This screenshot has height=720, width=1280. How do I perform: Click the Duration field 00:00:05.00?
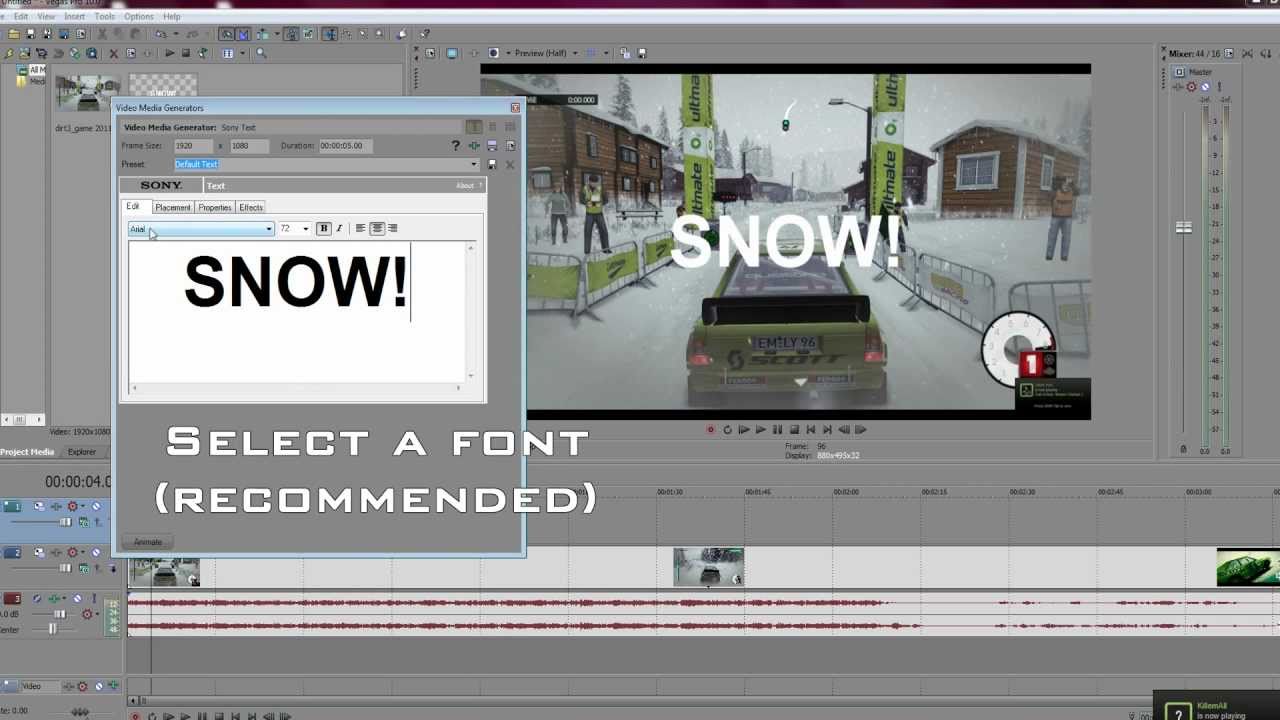click(x=347, y=146)
